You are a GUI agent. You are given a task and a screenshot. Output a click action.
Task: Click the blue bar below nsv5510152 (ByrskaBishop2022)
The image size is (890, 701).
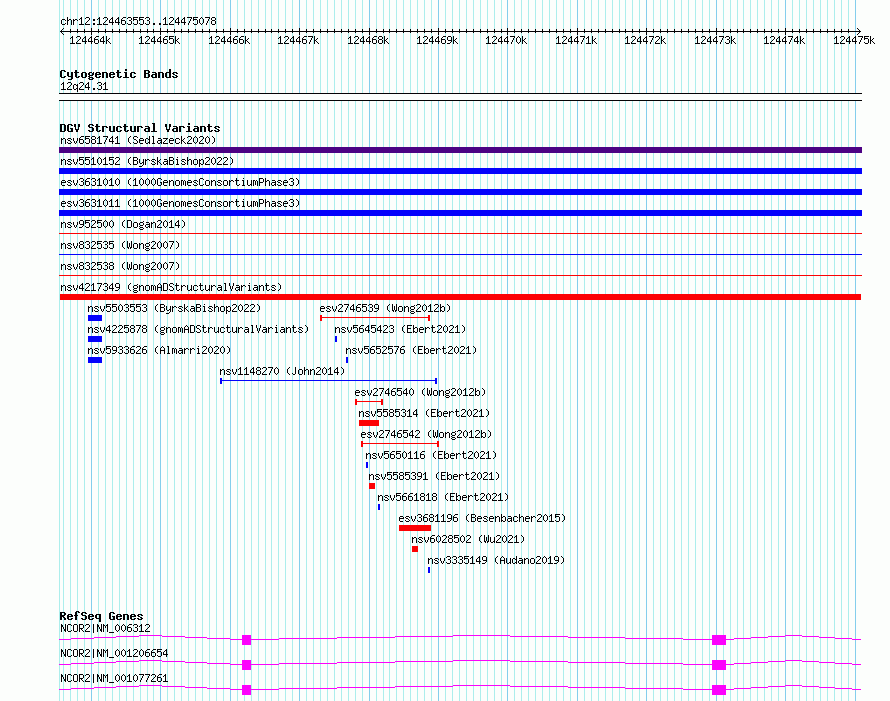point(460,171)
